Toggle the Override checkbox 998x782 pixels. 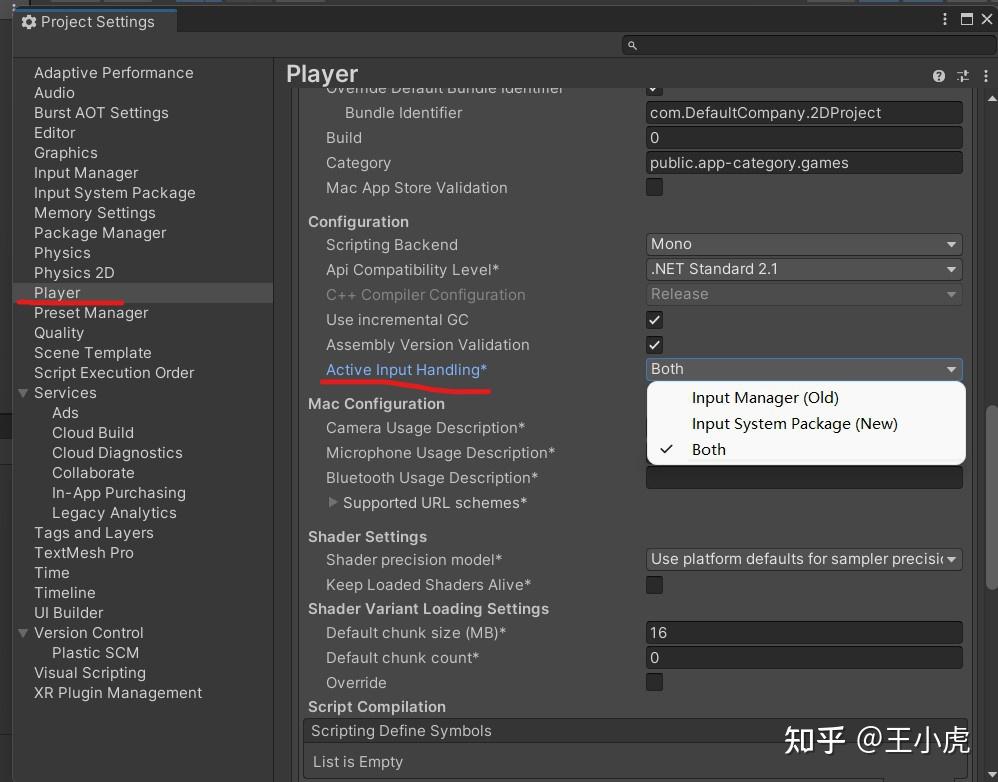[654, 681]
